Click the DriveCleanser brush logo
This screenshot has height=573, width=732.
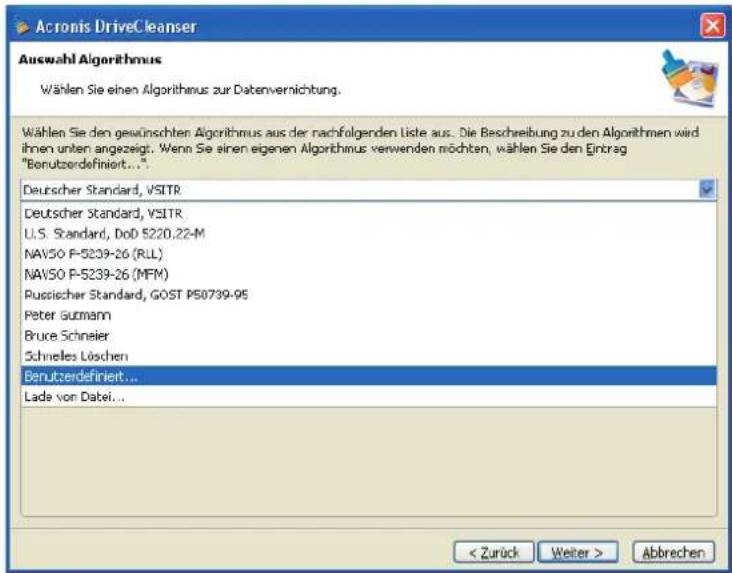(690, 78)
